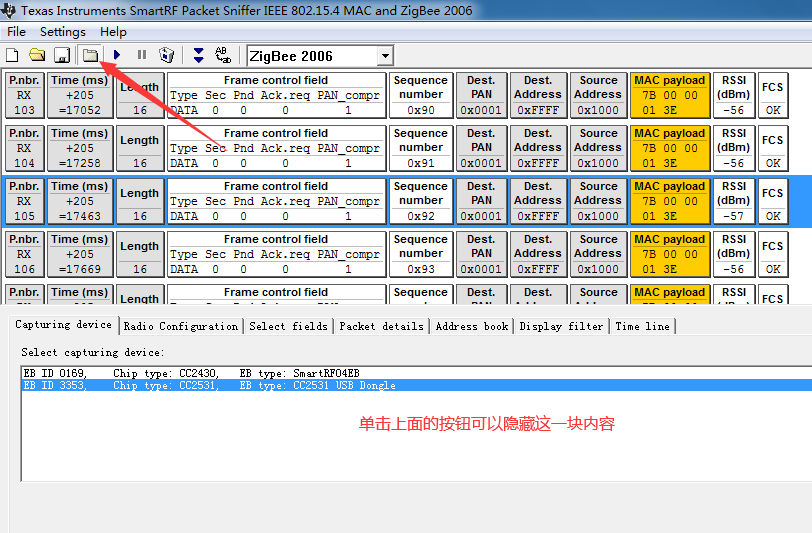Click the time =17052 cell

click(80, 95)
